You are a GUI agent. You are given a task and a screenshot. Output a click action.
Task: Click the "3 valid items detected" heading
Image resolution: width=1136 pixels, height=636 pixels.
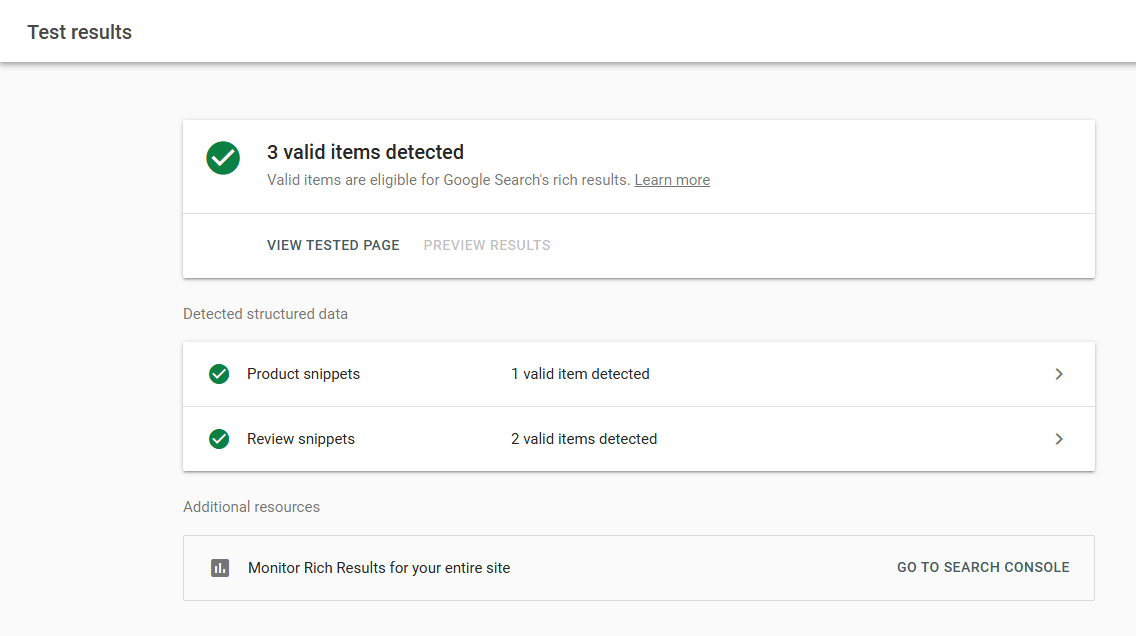pyautogui.click(x=365, y=152)
